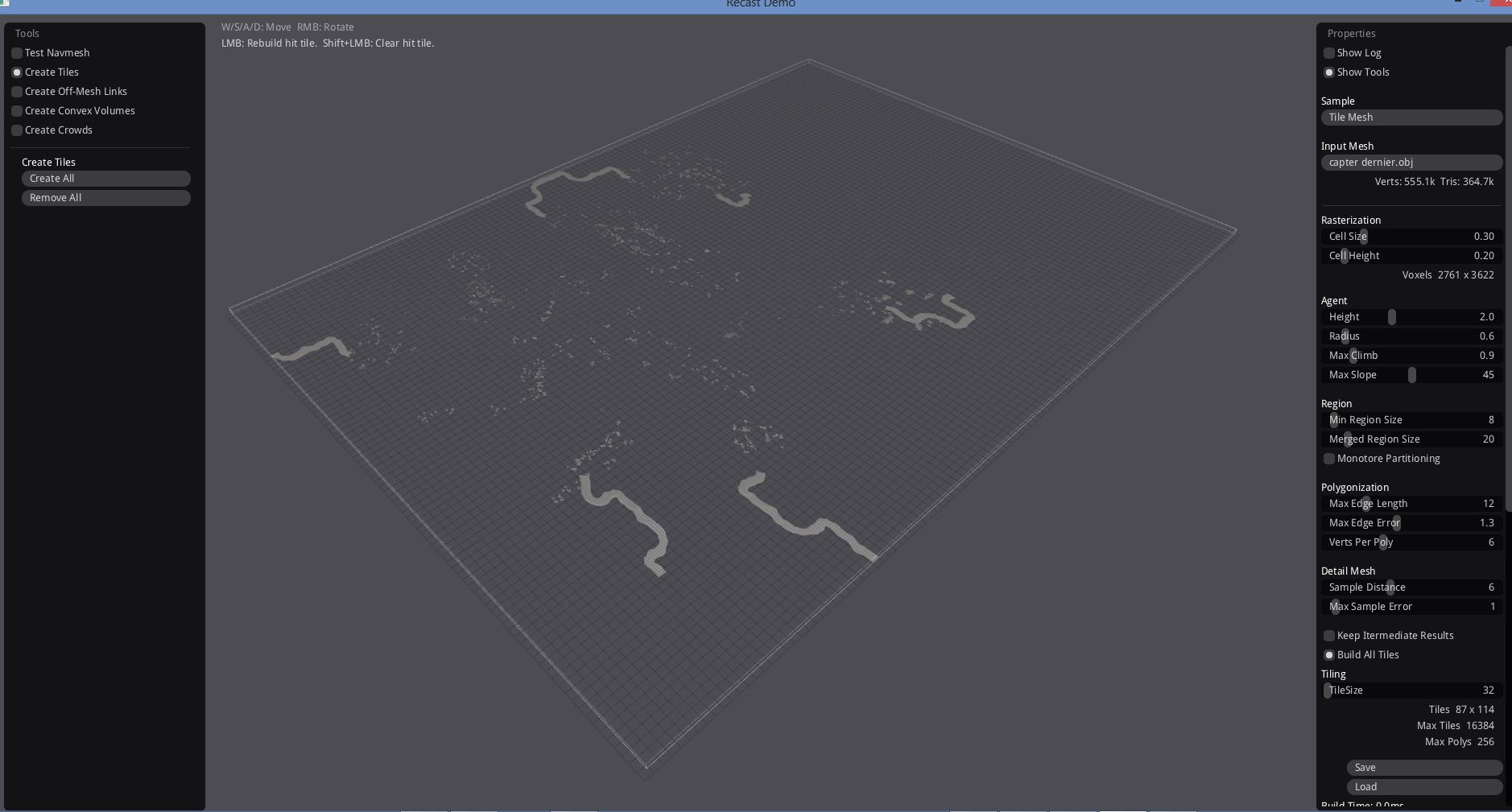Click the Load button
1512x812 pixels.
click(1424, 787)
